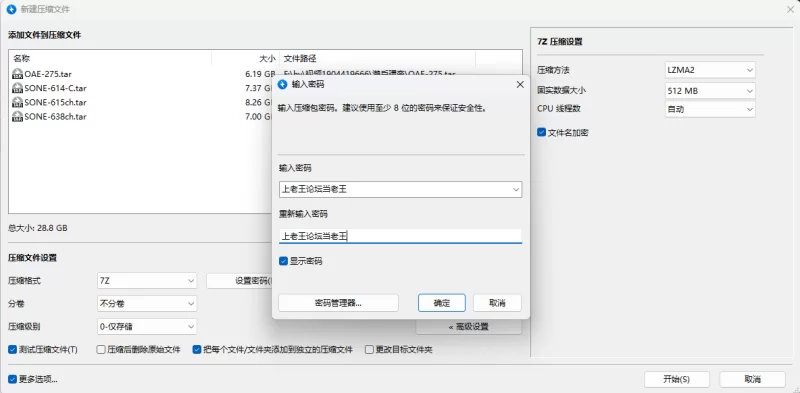Click the SONE-638ch.tar file icon
Image resolution: width=800 pixels, height=393 pixels.
click(17, 117)
